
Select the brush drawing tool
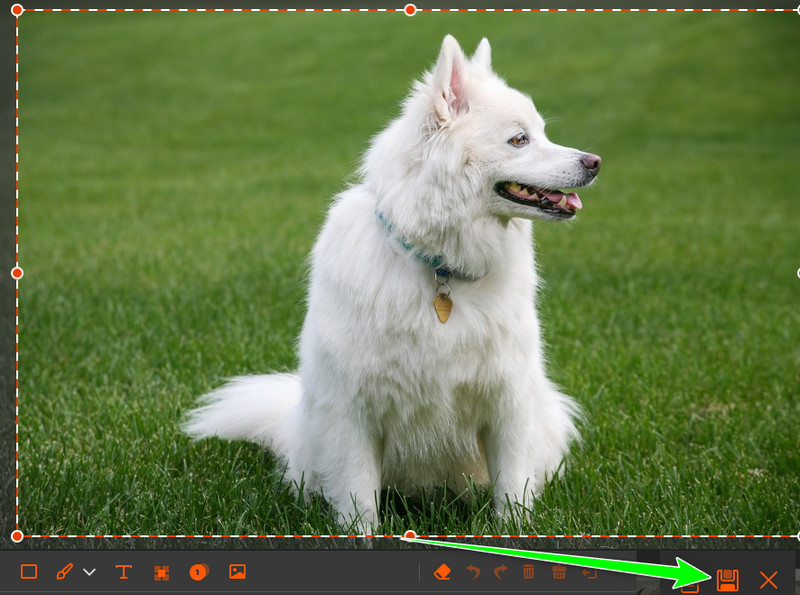click(64, 572)
